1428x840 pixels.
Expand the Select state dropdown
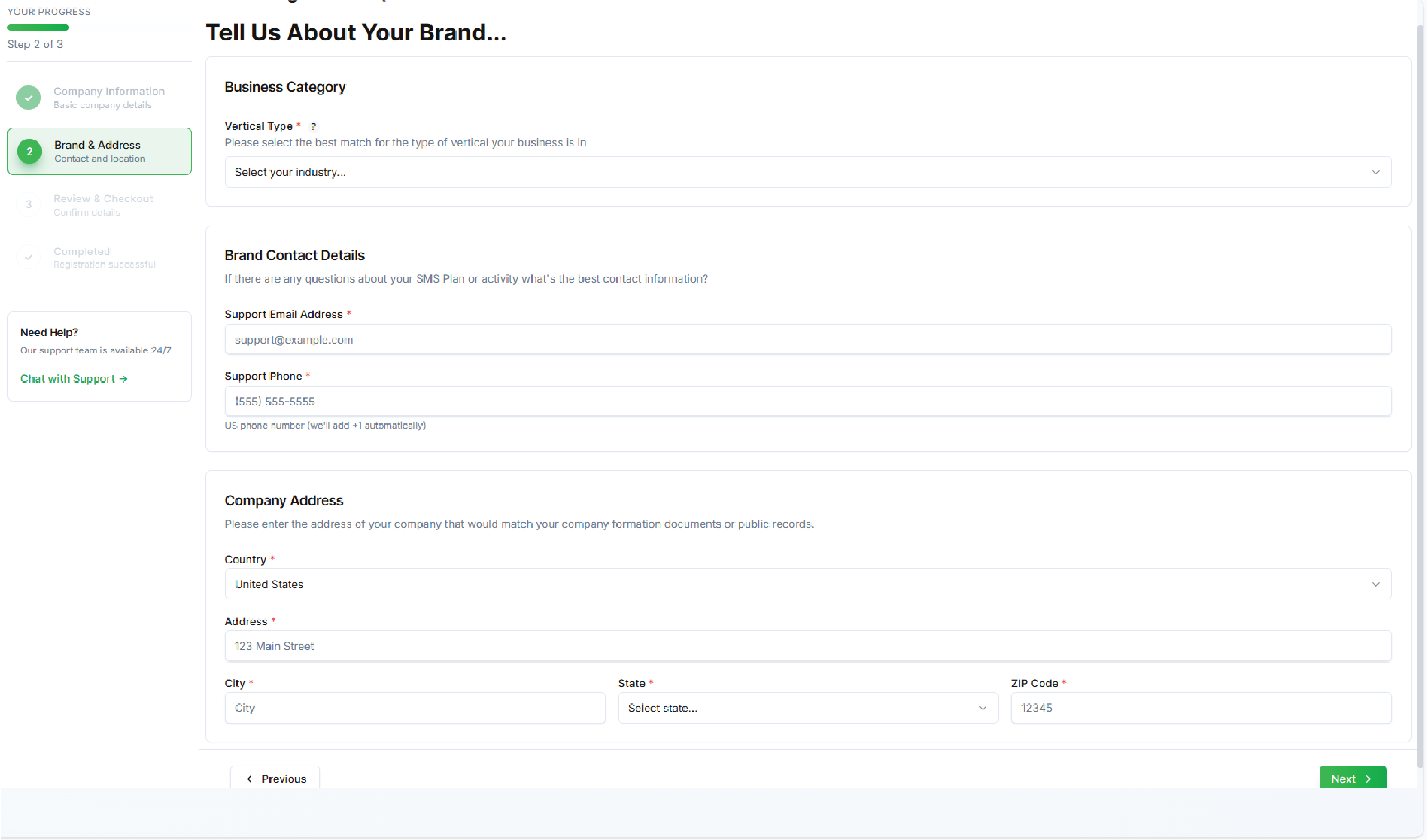tap(793, 708)
